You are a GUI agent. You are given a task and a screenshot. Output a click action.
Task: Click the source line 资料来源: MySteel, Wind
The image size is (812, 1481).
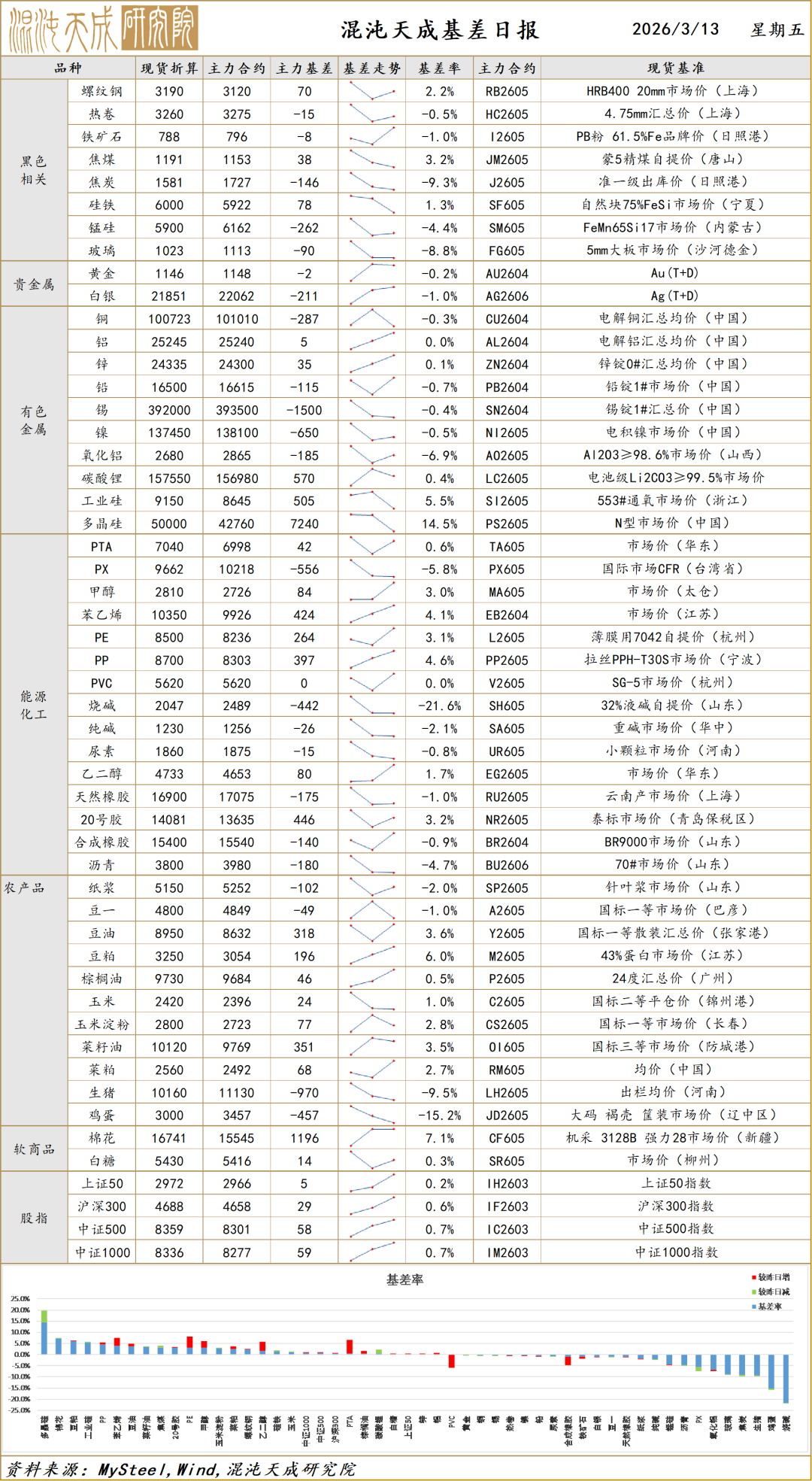[181, 1469]
